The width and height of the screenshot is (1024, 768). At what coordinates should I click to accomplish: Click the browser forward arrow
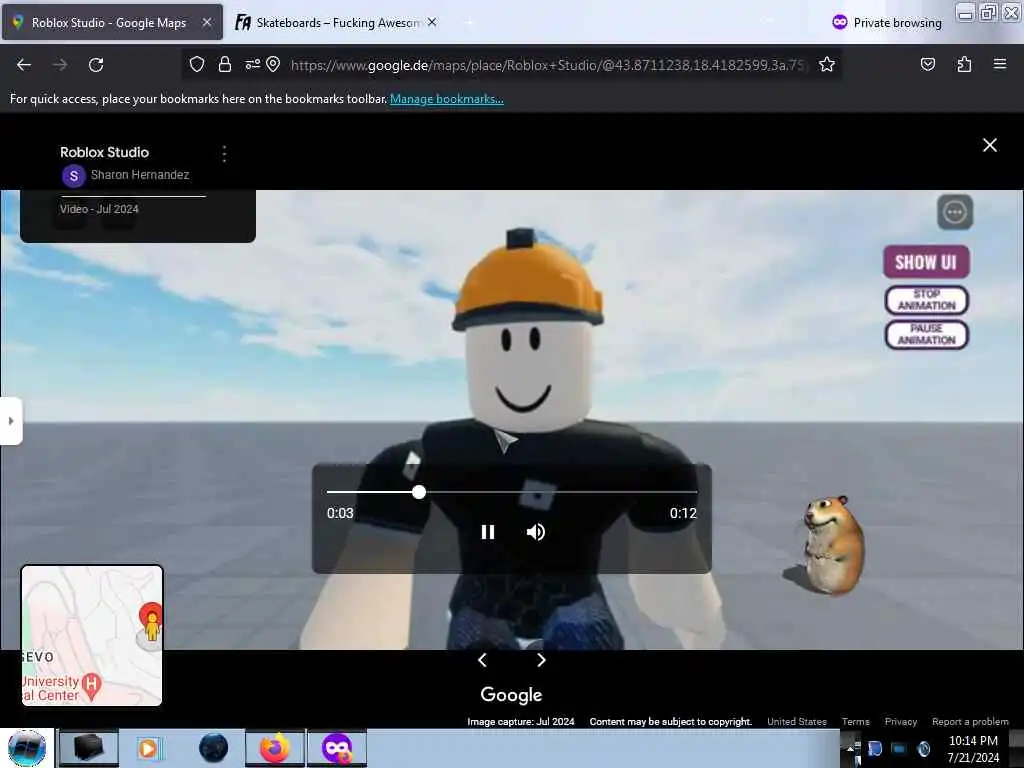pos(60,65)
